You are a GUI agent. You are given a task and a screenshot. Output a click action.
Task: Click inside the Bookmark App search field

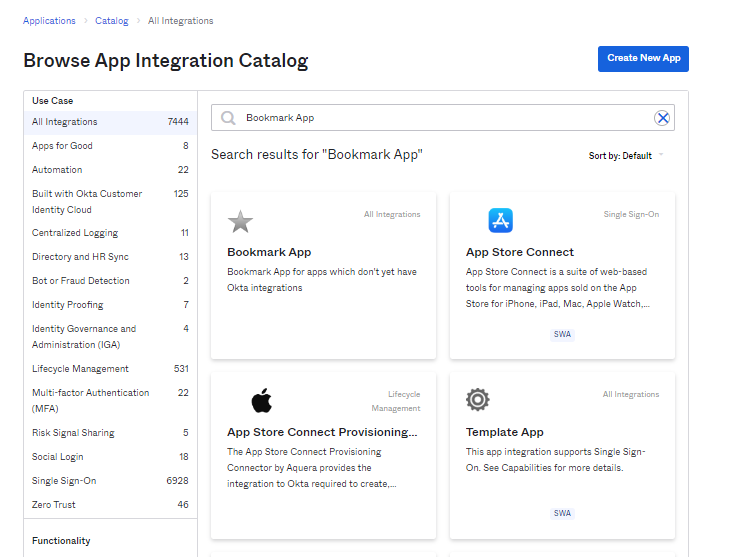[440, 118]
